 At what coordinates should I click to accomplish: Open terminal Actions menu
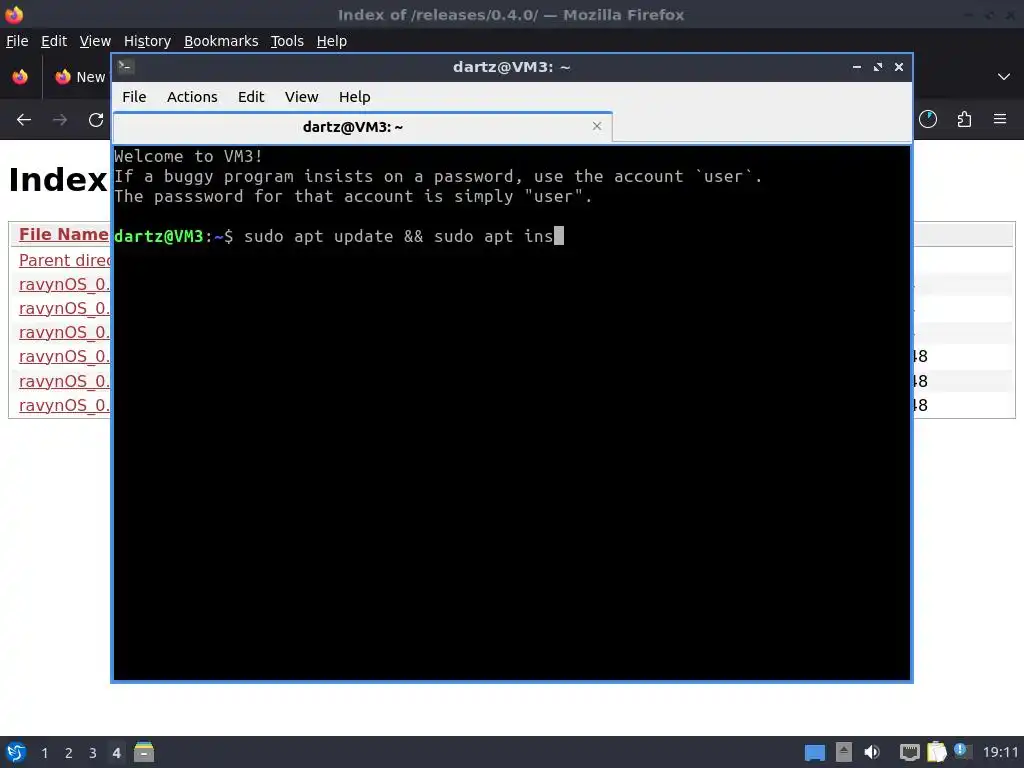[x=192, y=97]
